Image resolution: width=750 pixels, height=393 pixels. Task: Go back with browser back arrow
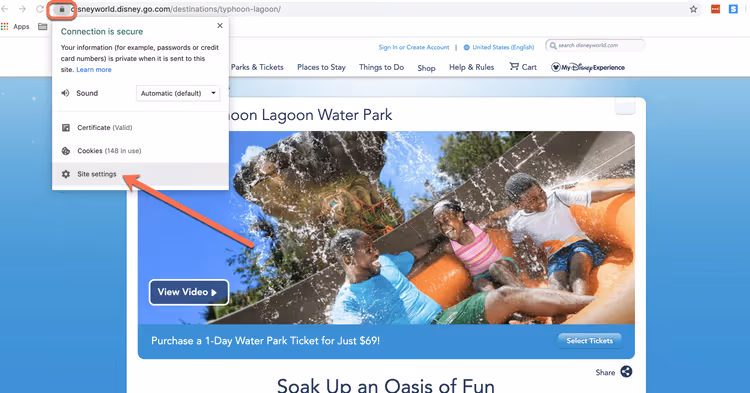pos(5,9)
